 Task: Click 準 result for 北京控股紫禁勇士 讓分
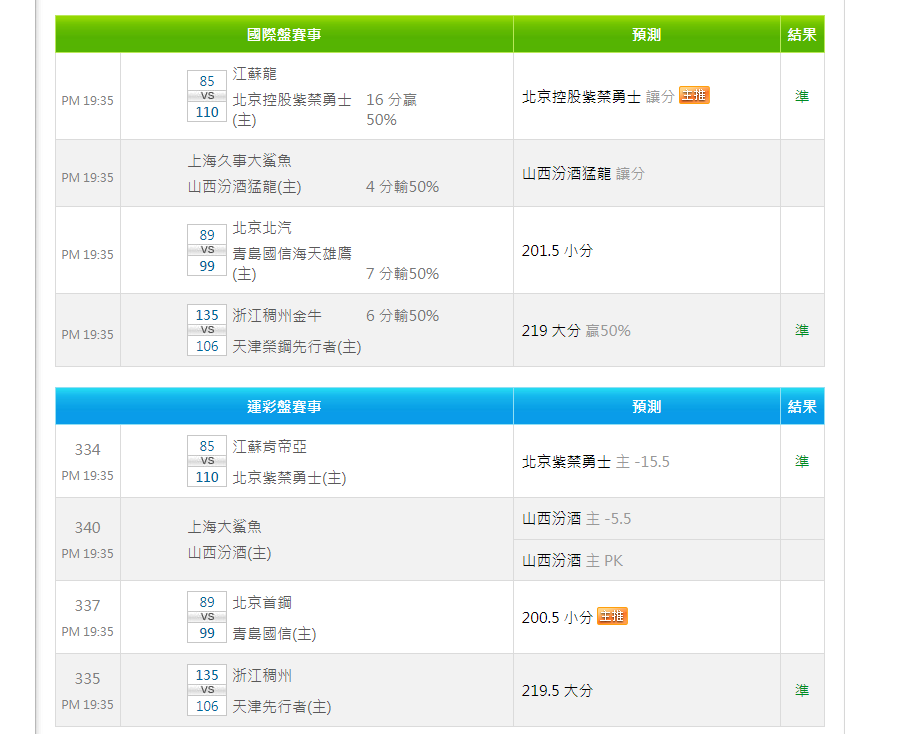(x=802, y=96)
